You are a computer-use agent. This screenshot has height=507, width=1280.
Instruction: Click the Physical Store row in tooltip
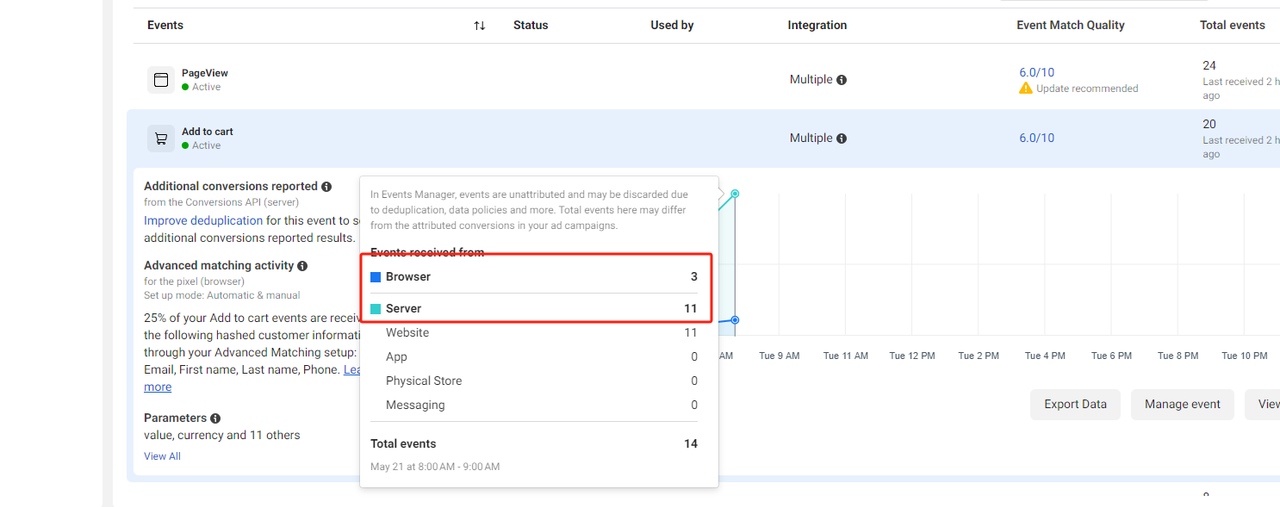click(x=534, y=381)
